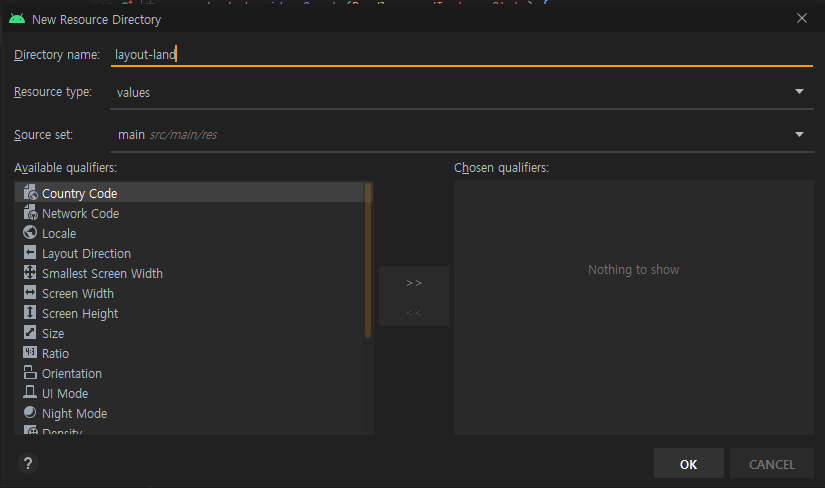Click the Smallest Screen Width icon
This screenshot has height=488, width=825.
(x=30, y=272)
